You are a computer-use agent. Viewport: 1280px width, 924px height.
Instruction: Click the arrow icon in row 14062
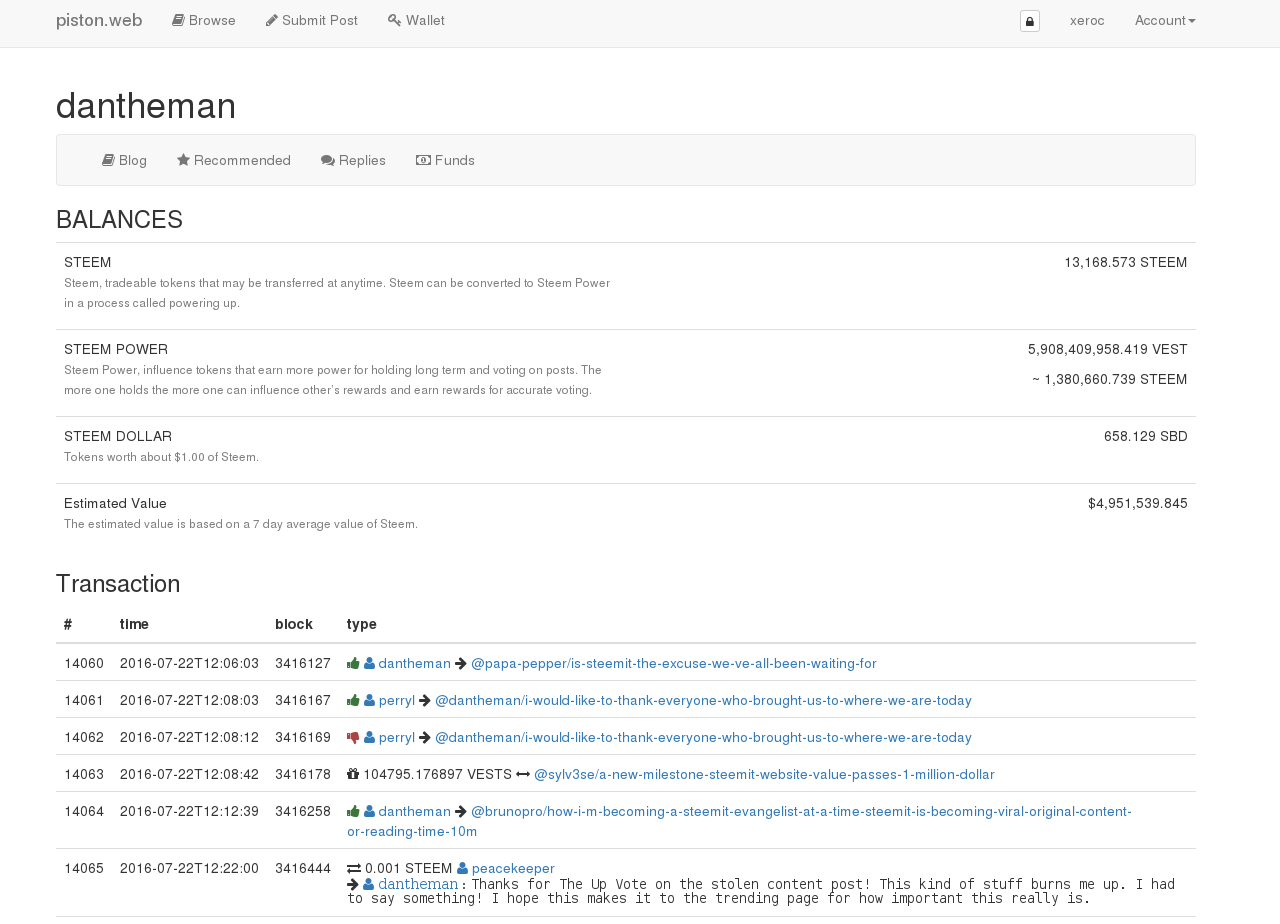(425, 737)
